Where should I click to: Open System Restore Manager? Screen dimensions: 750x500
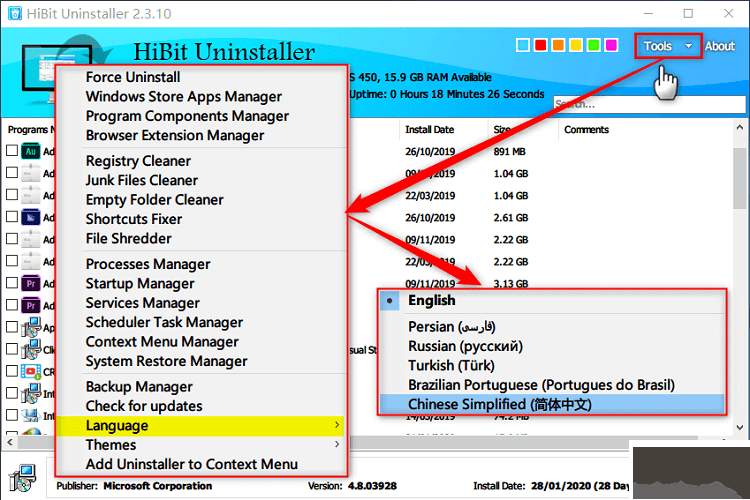pyautogui.click(x=166, y=361)
